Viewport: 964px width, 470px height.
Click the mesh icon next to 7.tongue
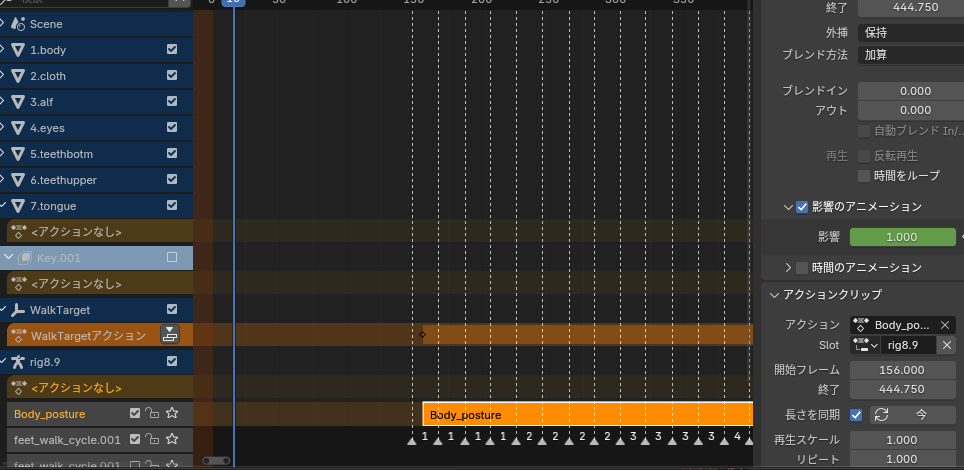pos(18,205)
